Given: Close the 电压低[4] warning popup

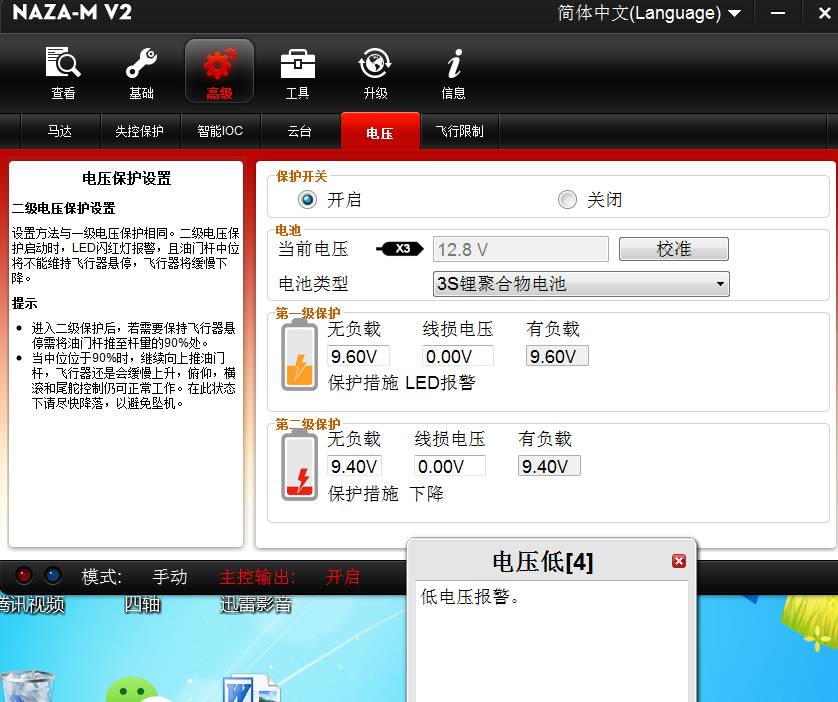Looking at the screenshot, I should [x=679, y=561].
